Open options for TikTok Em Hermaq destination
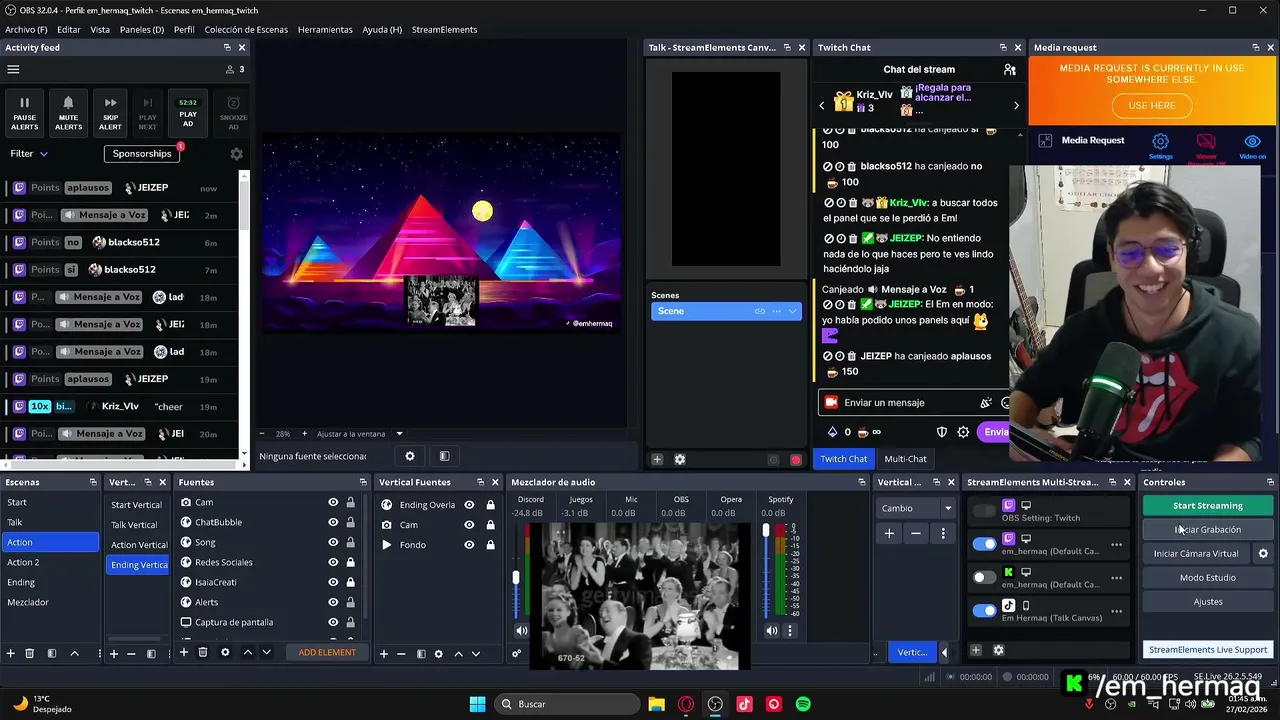Image resolution: width=1280 pixels, height=720 pixels. click(x=1117, y=611)
